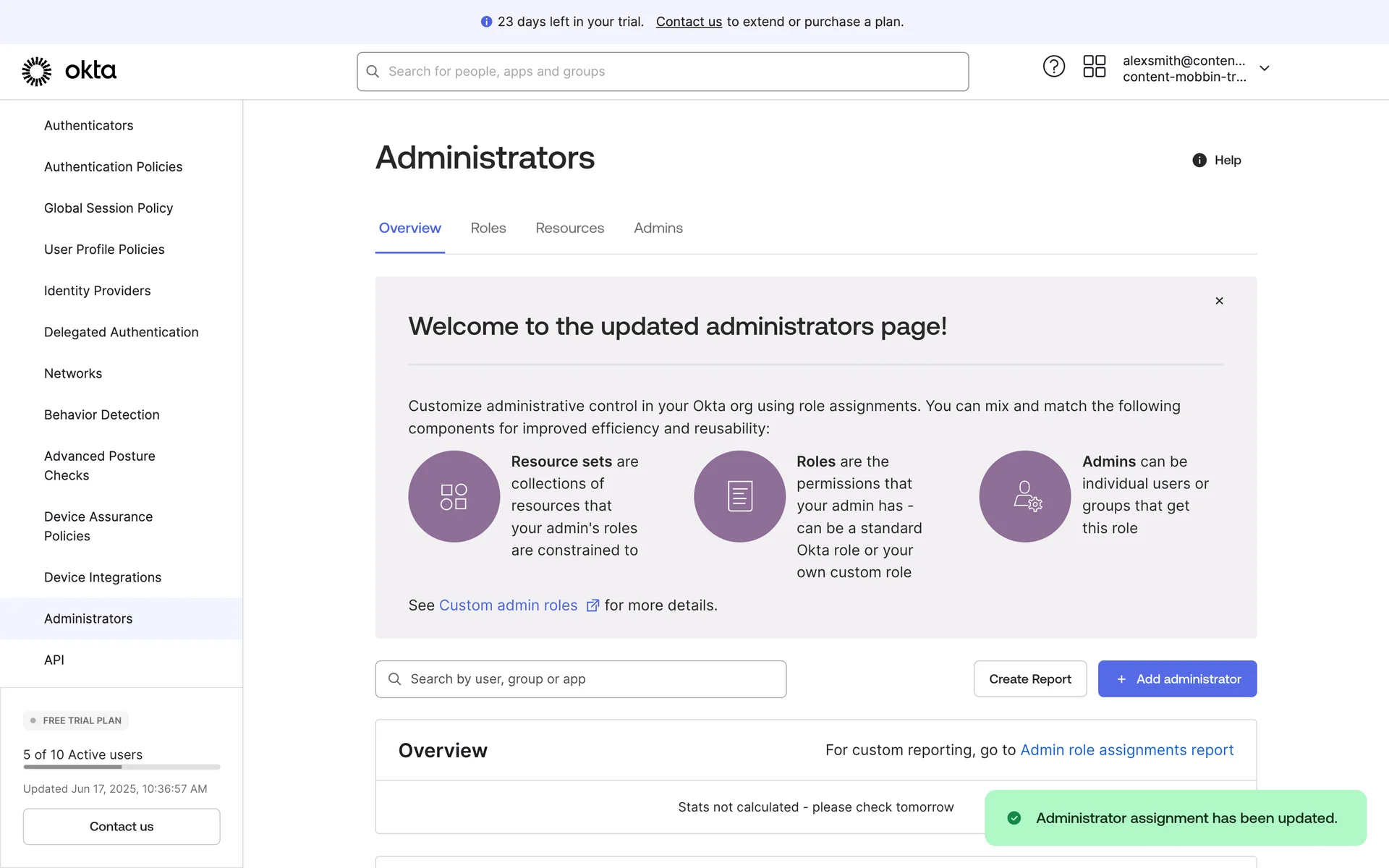Click the Okta sunburst logo
The width and height of the screenshot is (1389, 868).
pyautogui.click(x=37, y=71)
